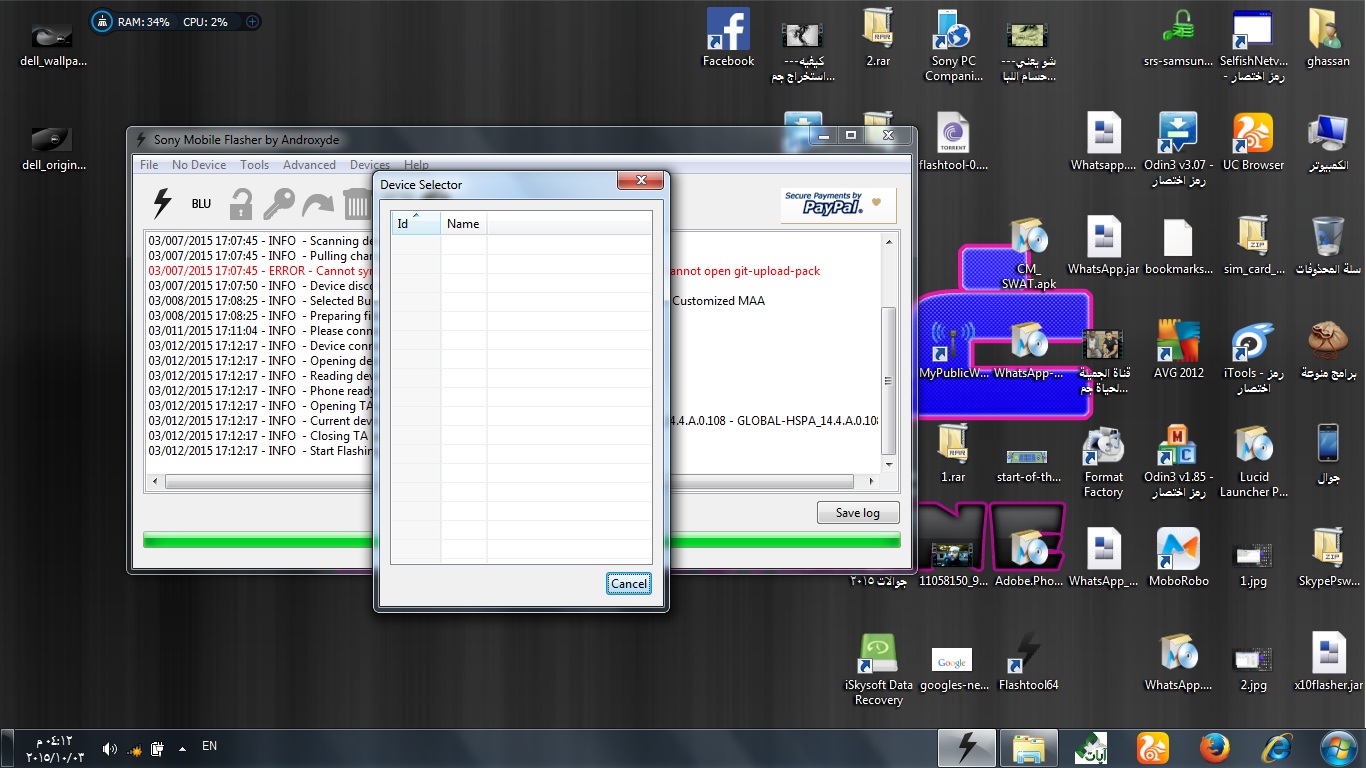Open the Help menu in Flasher
The image size is (1366, 768).
pos(416,165)
